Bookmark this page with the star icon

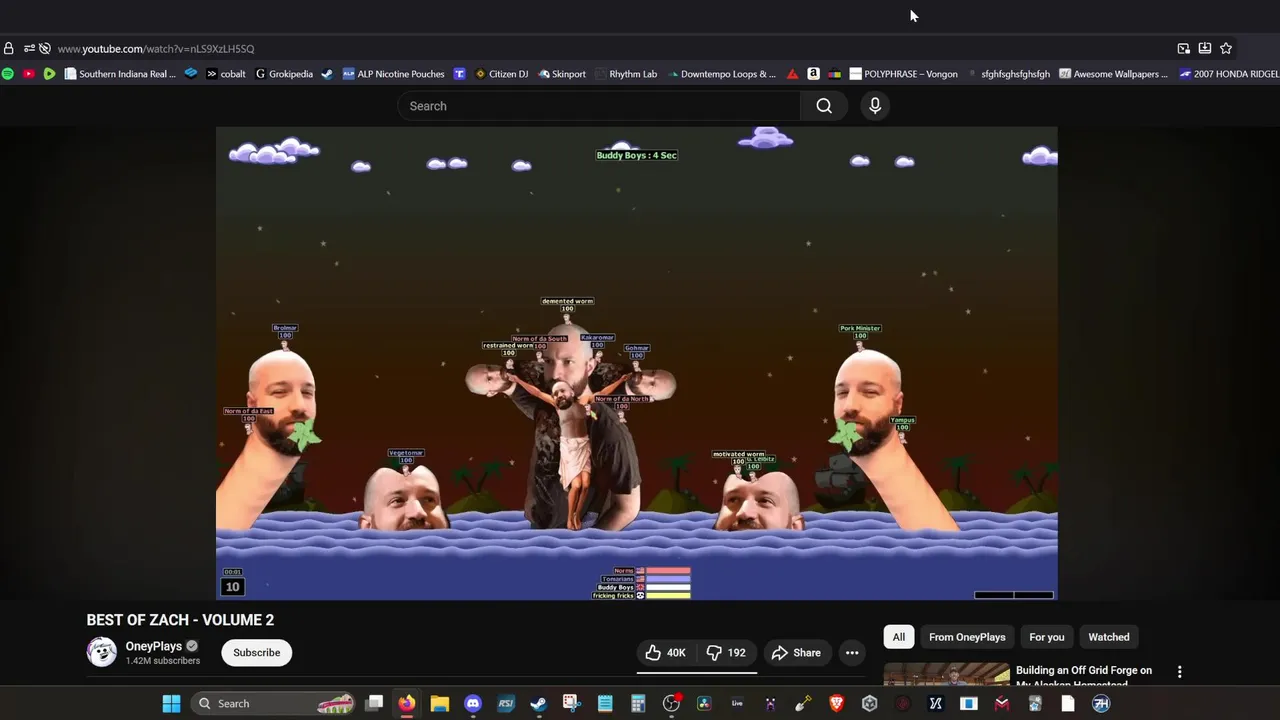(1226, 48)
